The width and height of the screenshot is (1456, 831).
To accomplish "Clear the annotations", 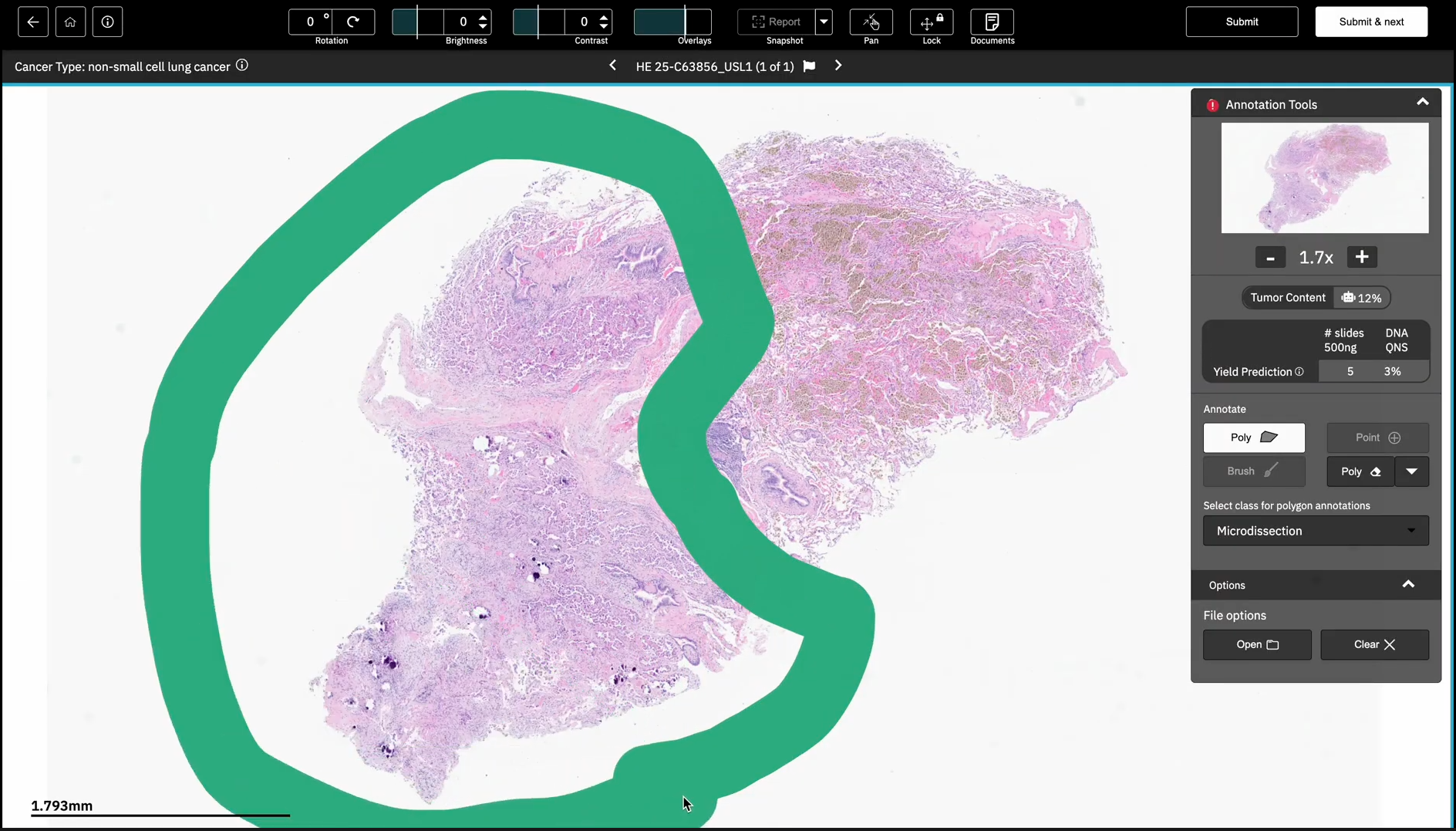I will [1374, 644].
